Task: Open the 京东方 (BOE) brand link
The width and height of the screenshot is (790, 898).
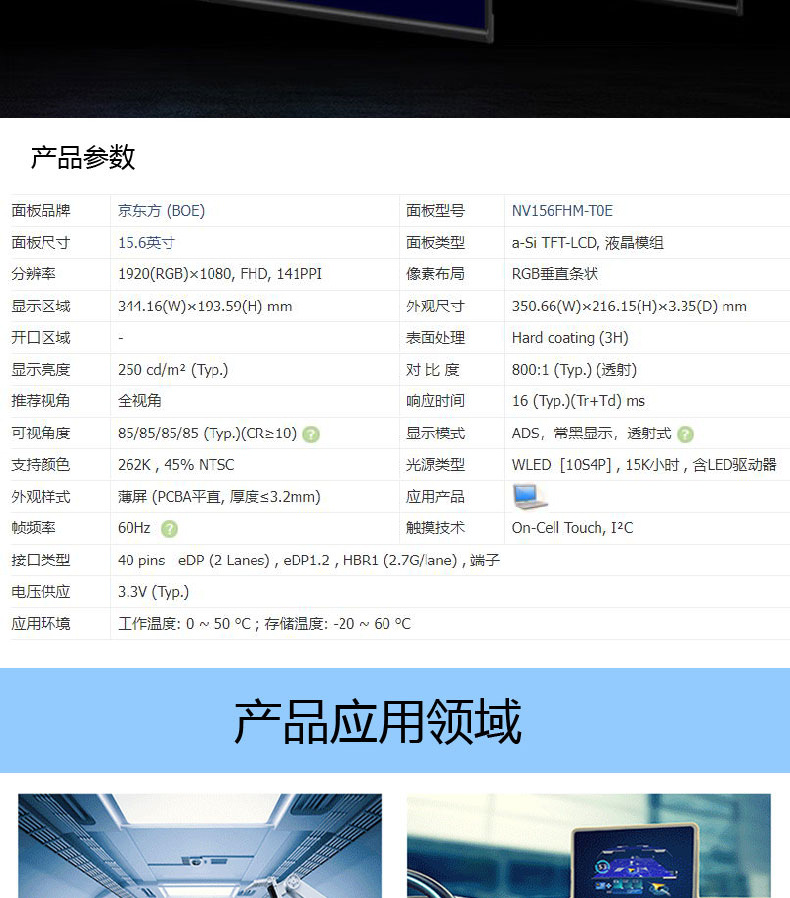Action: pyautogui.click(x=162, y=211)
